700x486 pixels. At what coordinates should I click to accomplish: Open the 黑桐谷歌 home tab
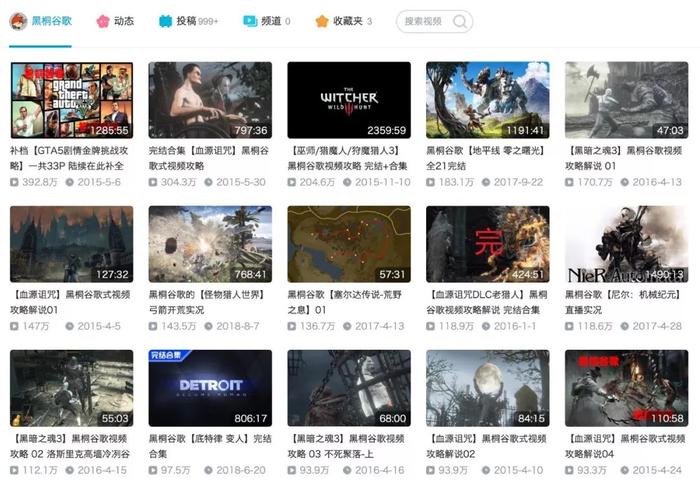click(x=41, y=21)
